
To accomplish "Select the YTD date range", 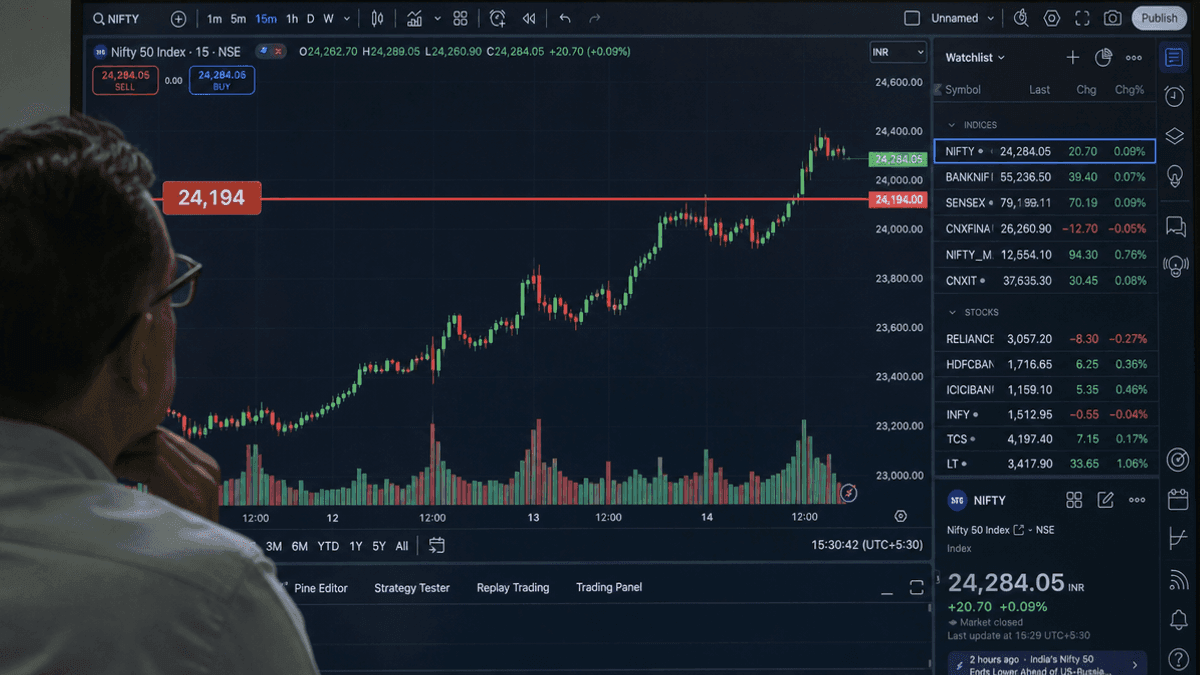I will click(328, 546).
